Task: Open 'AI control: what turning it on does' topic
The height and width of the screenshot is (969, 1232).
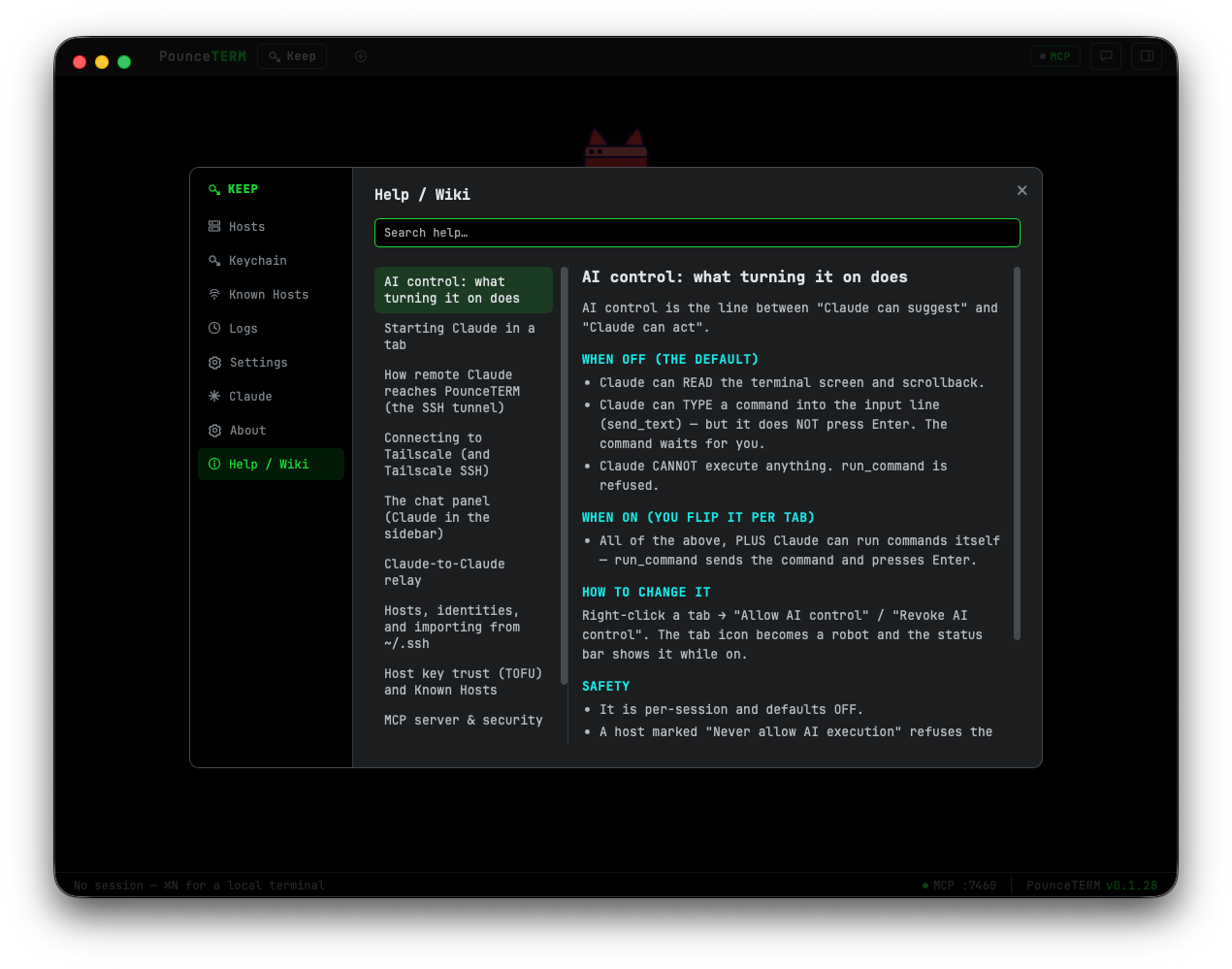Action: point(463,290)
